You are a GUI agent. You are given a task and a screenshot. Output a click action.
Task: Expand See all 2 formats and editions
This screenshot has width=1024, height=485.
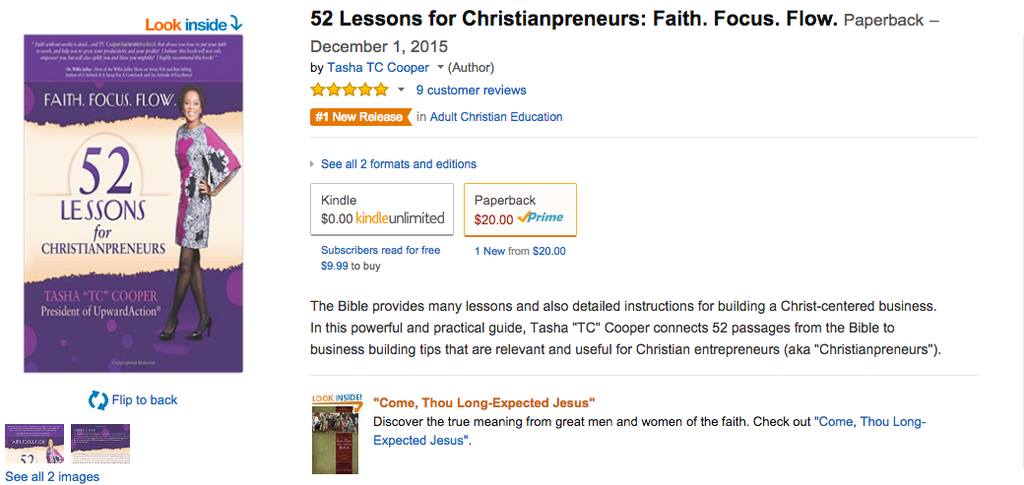pos(398,164)
